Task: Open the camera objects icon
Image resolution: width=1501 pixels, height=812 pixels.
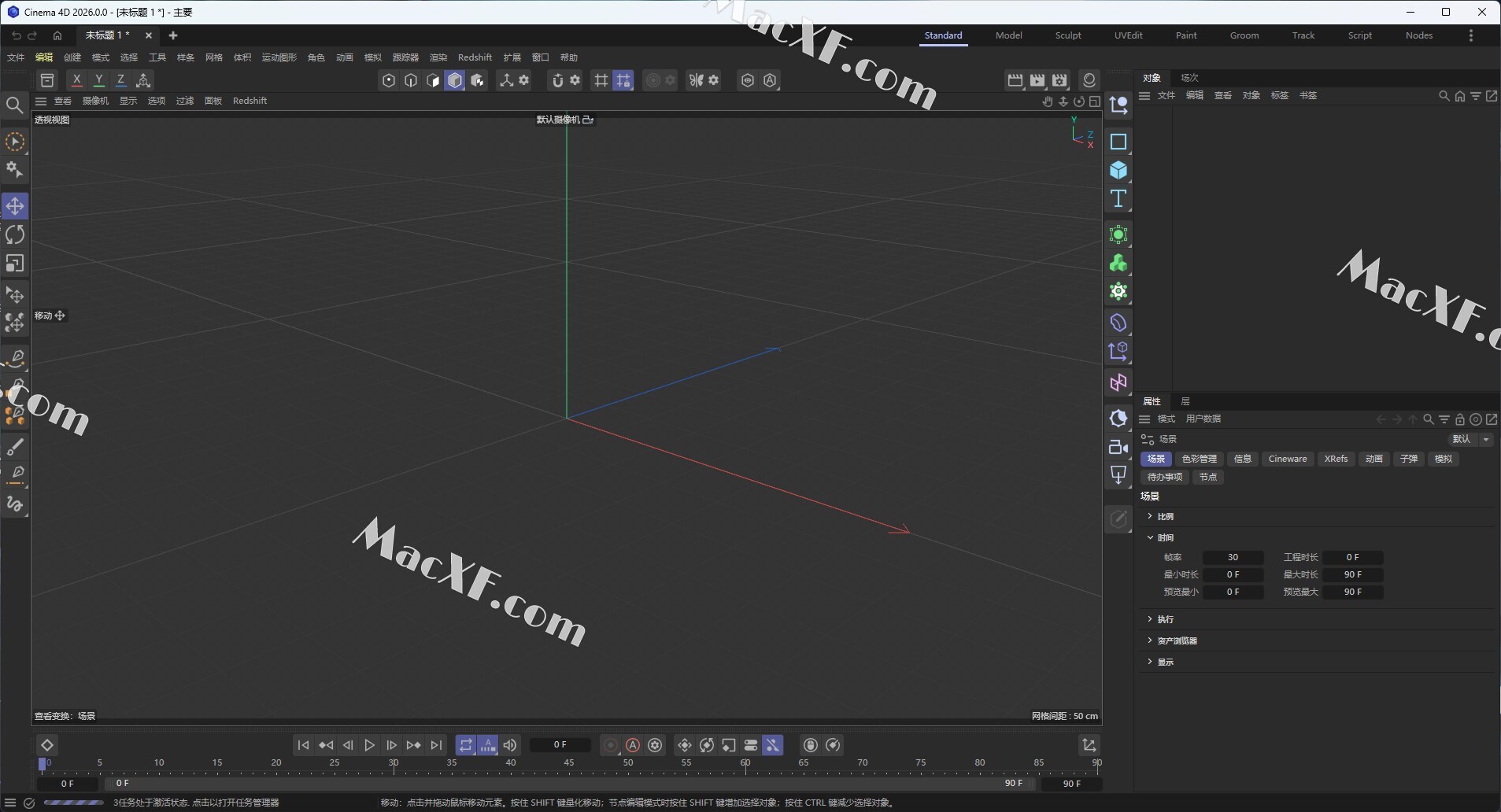Action: point(1118,447)
